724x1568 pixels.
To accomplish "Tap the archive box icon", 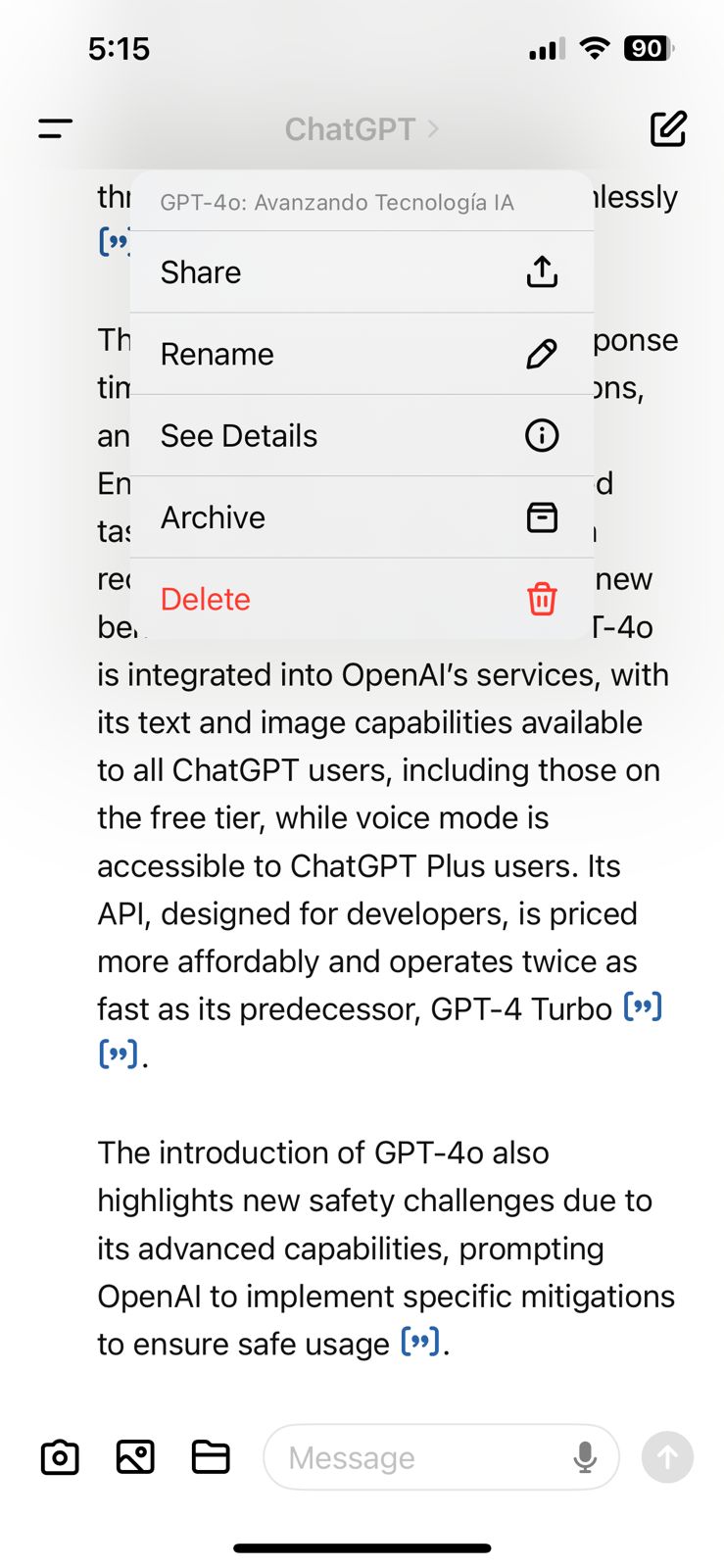I will coord(542,516).
